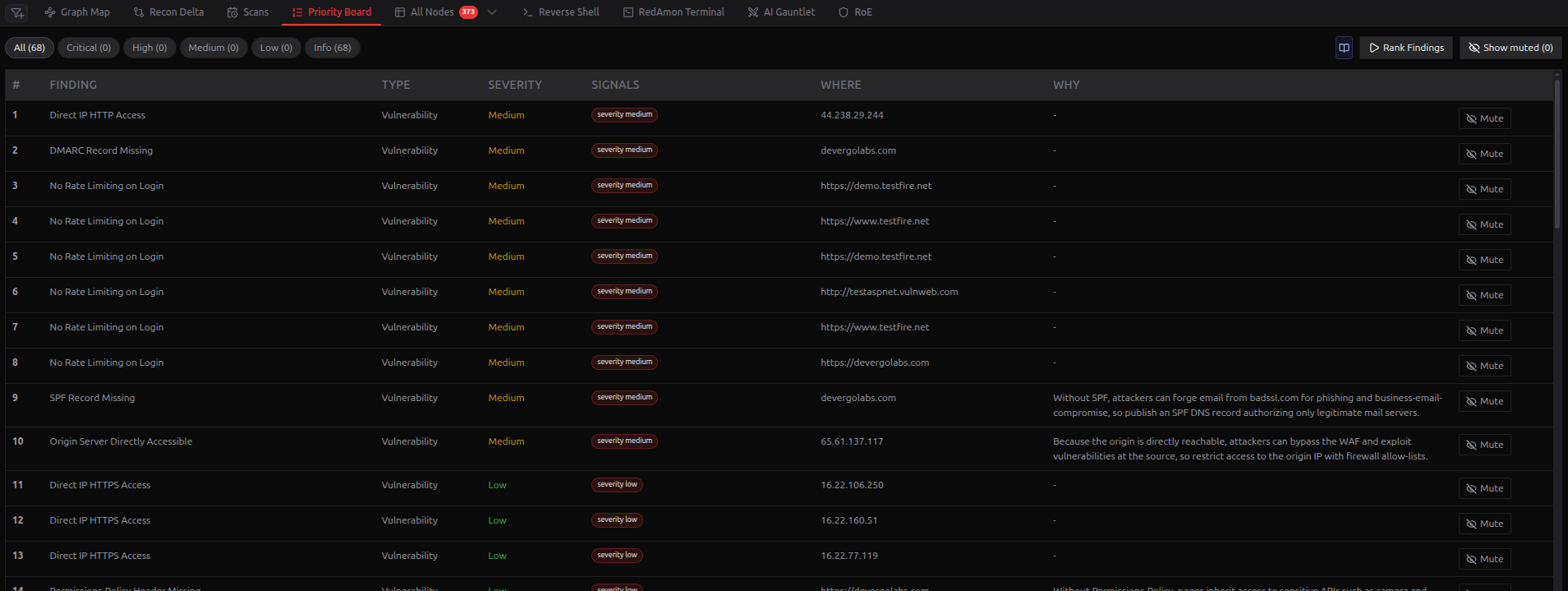This screenshot has width=1568, height=591.
Task: Mute the Origin Server Directly Accessible finding
Action: tap(1484, 445)
